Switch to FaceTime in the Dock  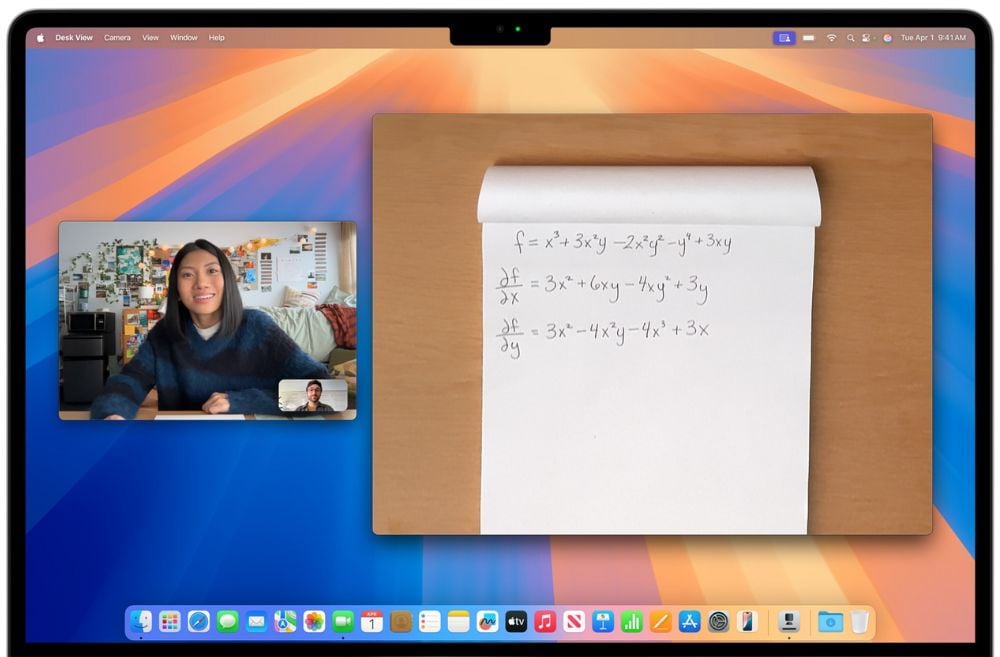tap(343, 621)
